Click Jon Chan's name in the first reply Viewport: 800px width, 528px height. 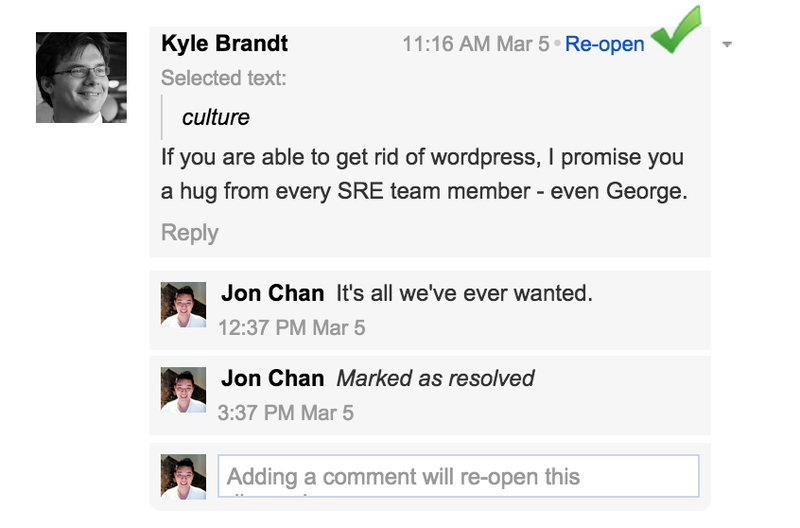click(x=272, y=293)
